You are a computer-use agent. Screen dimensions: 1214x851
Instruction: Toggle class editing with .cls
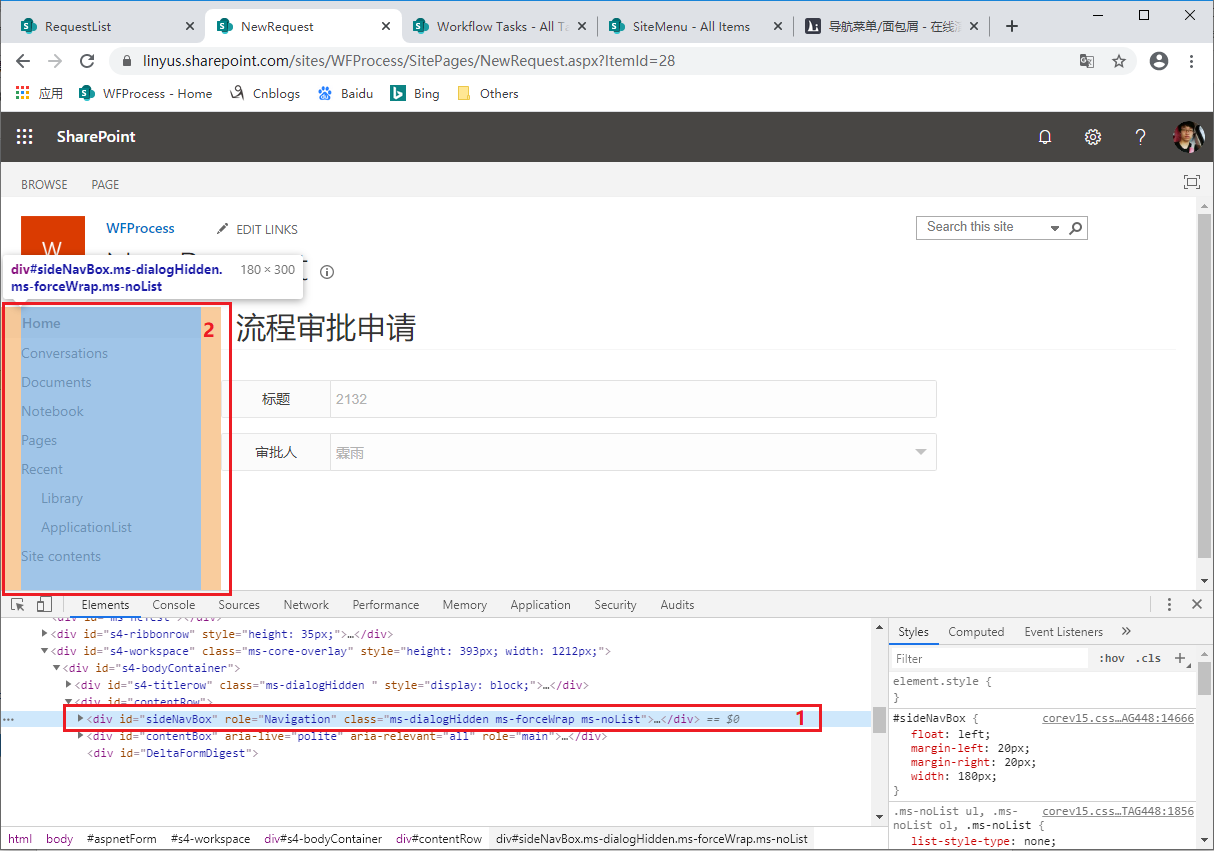point(1149,657)
